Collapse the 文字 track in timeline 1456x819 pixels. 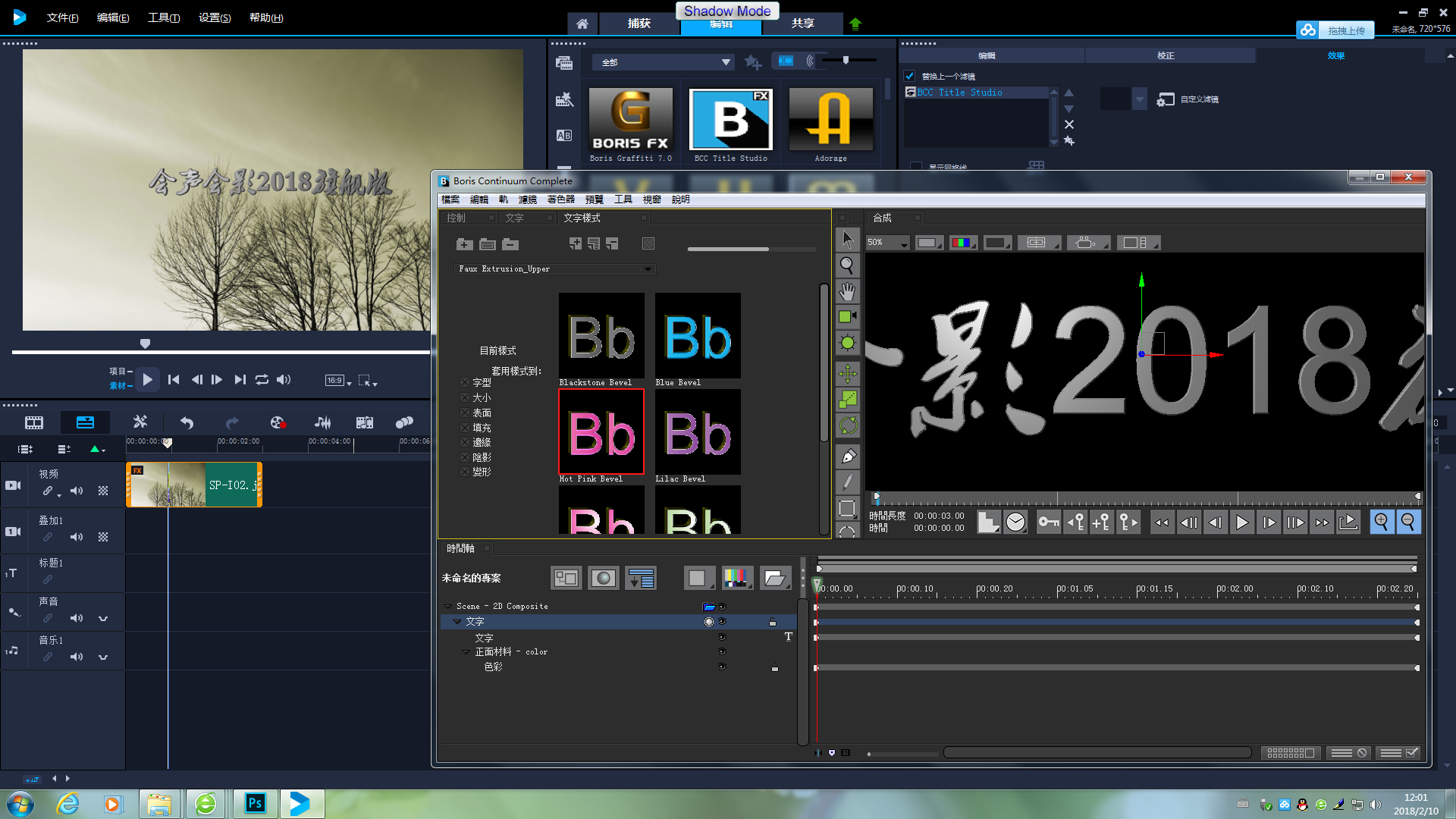pos(457,622)
